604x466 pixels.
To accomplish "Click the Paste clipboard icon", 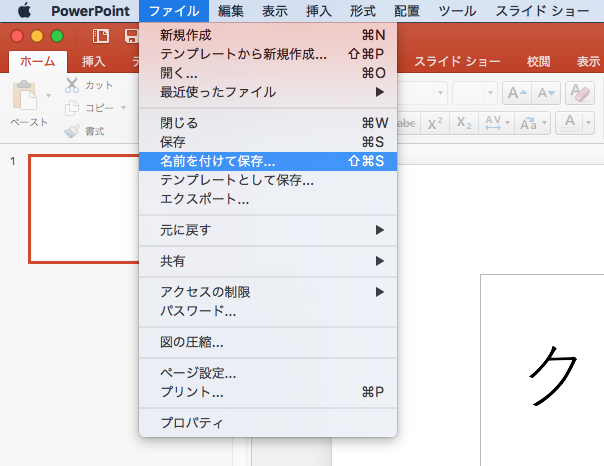I will pos(25,96).
